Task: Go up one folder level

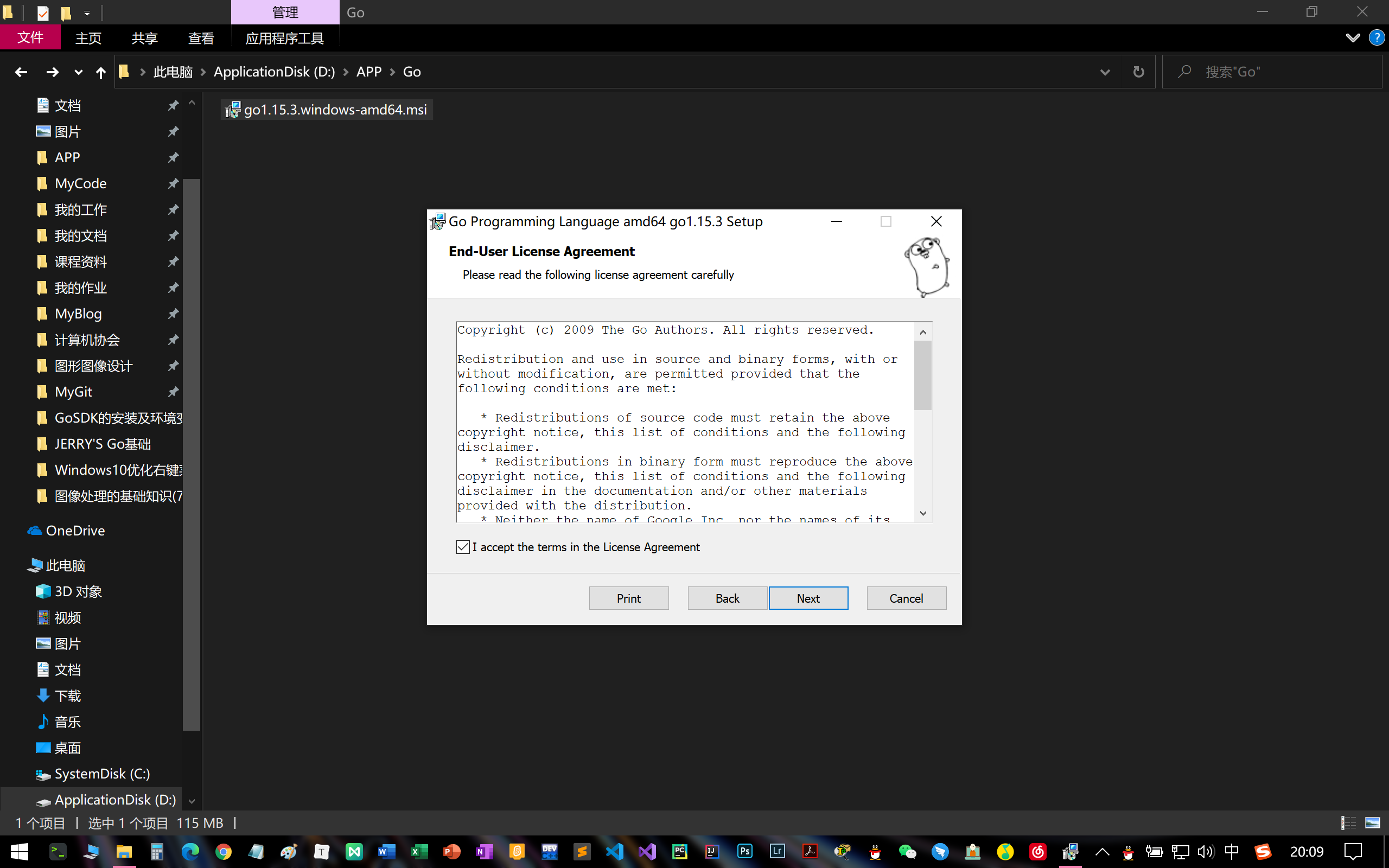Action: (x=100, y=72)
